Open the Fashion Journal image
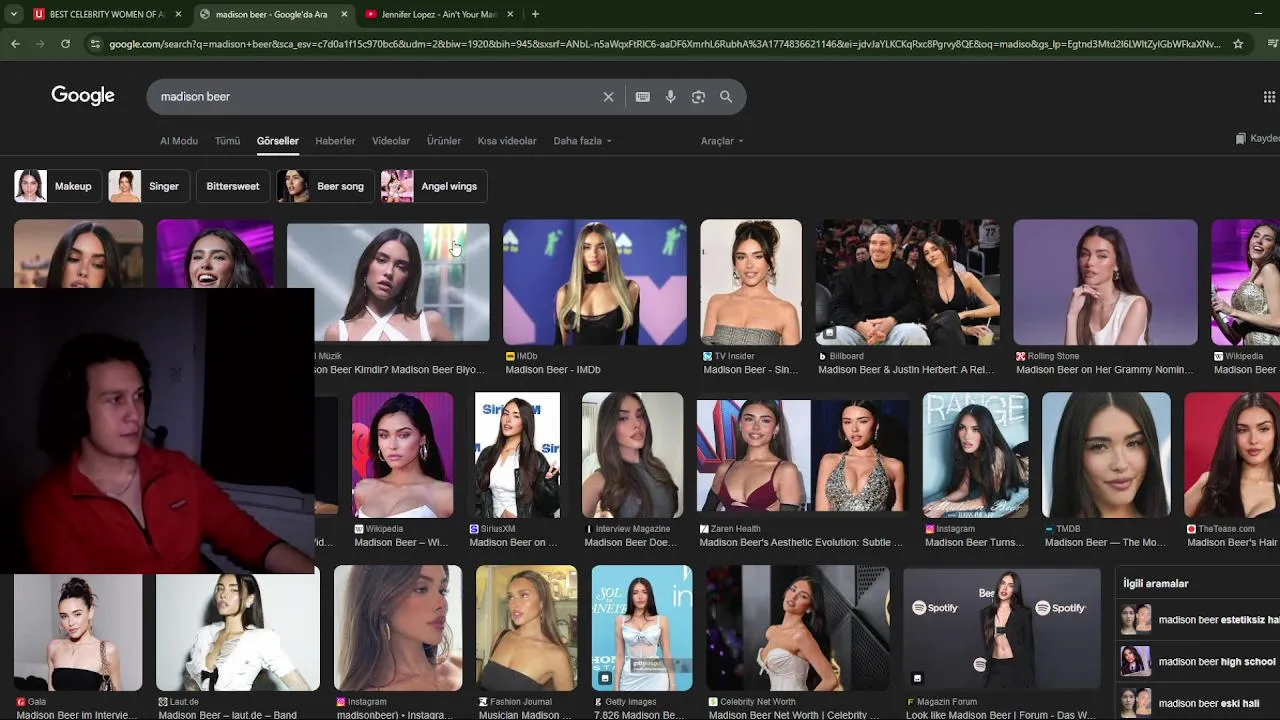This screenshot has width=1280, height=720. 527,628
